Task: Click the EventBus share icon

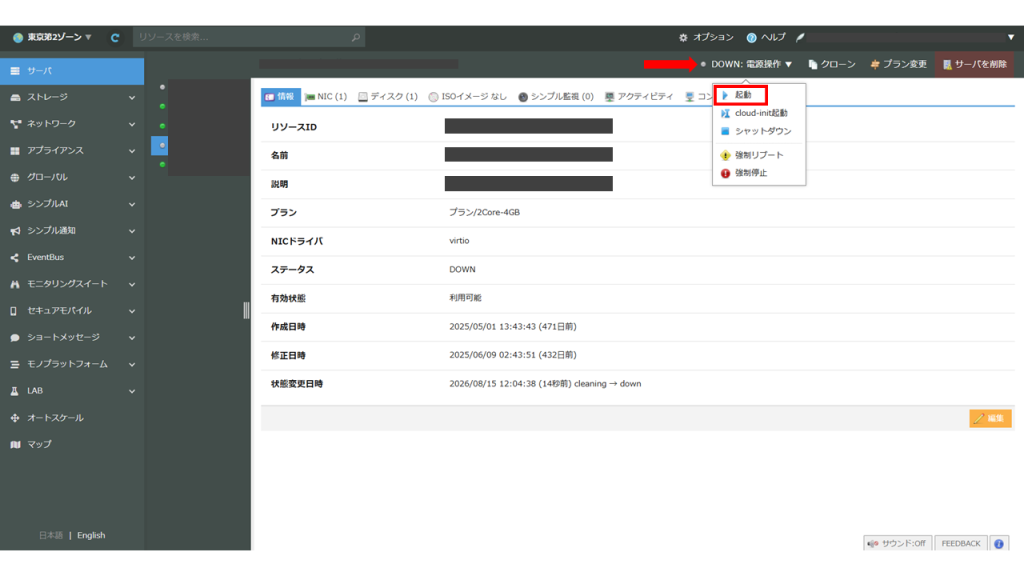Action: pyautogui.click(x=14, y=258)
